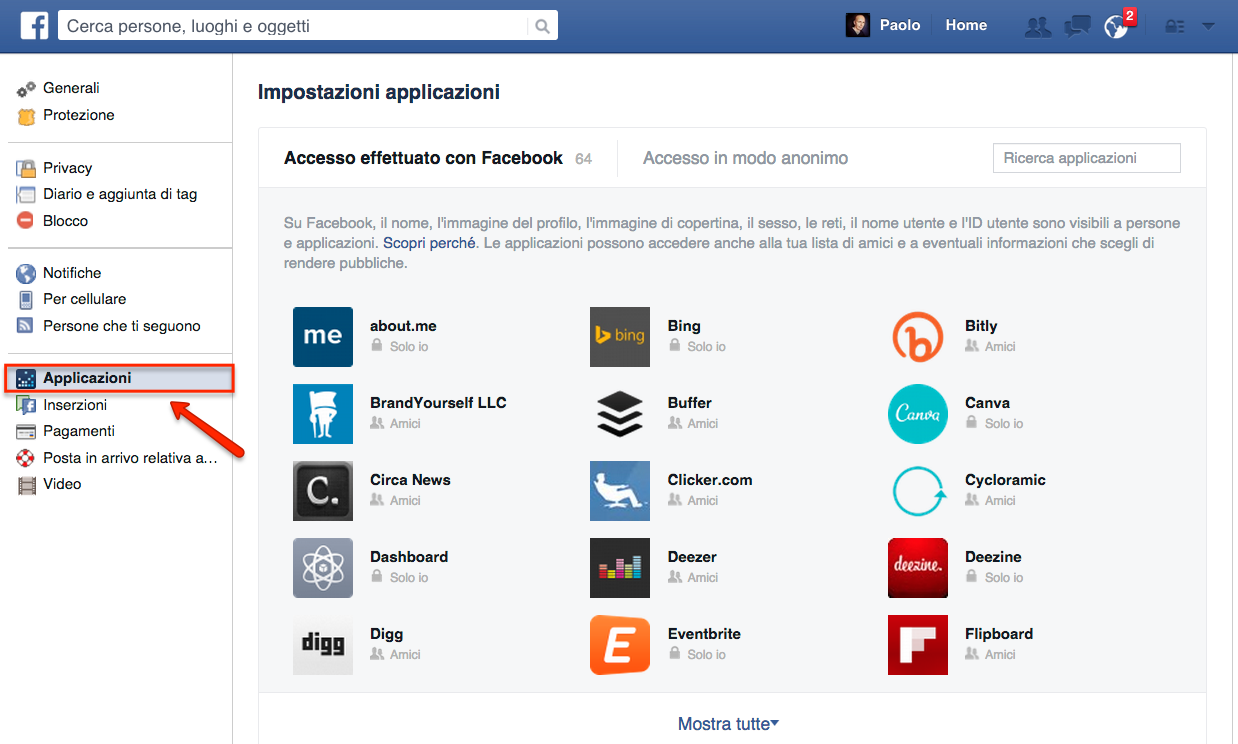Open Blocco settings
1238x744 pixels.
tap(65, 221)
